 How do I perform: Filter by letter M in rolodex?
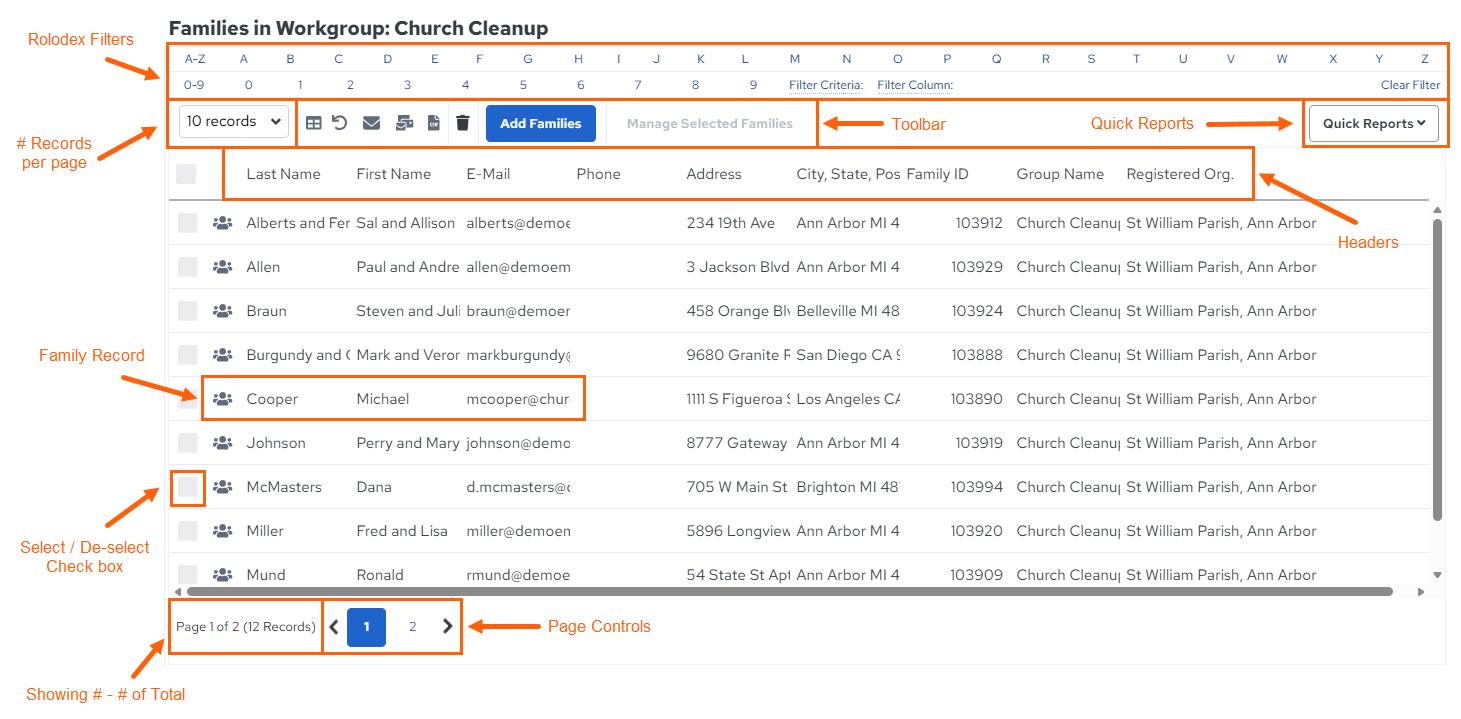[x=795, y=59]
